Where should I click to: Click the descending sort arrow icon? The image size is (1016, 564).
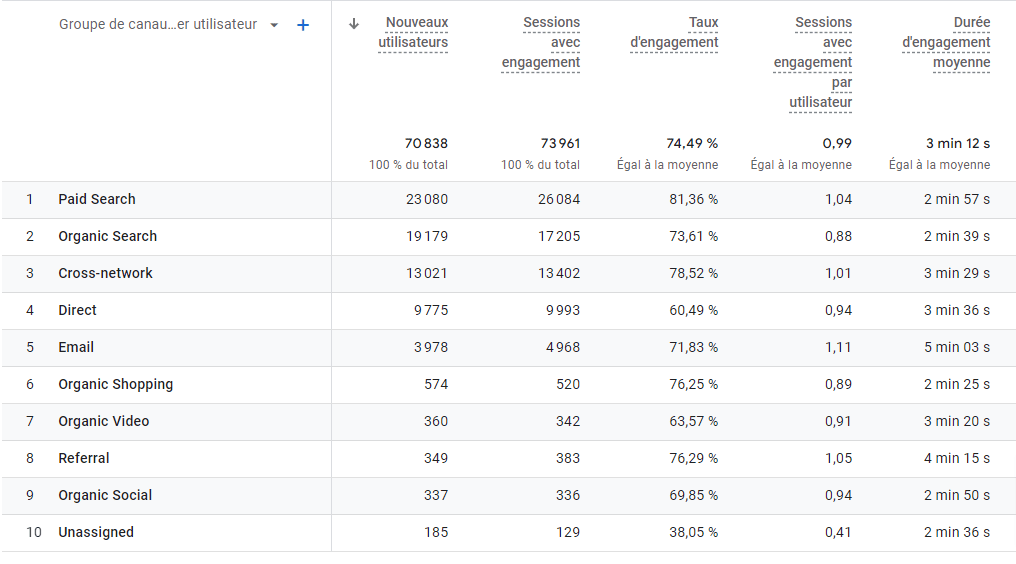point(354,24)
